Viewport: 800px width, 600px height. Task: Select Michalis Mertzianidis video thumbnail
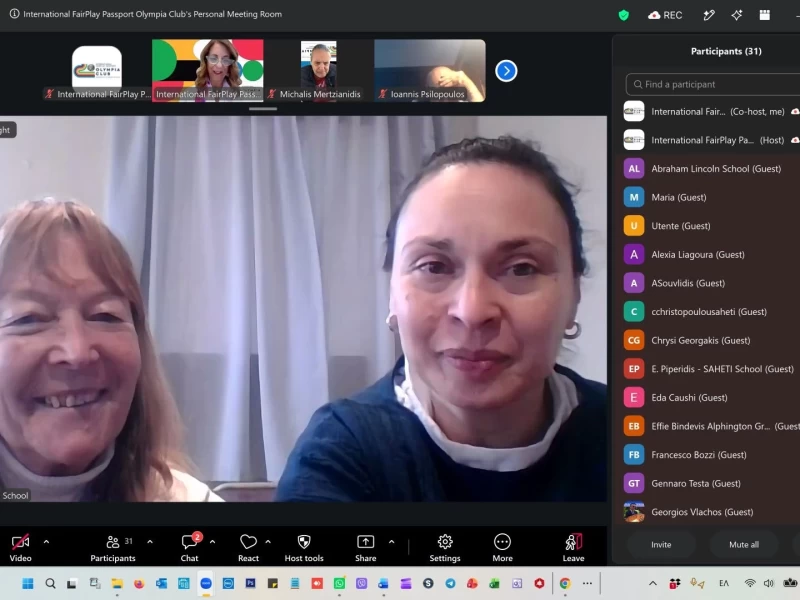click(x=319, y=70)
